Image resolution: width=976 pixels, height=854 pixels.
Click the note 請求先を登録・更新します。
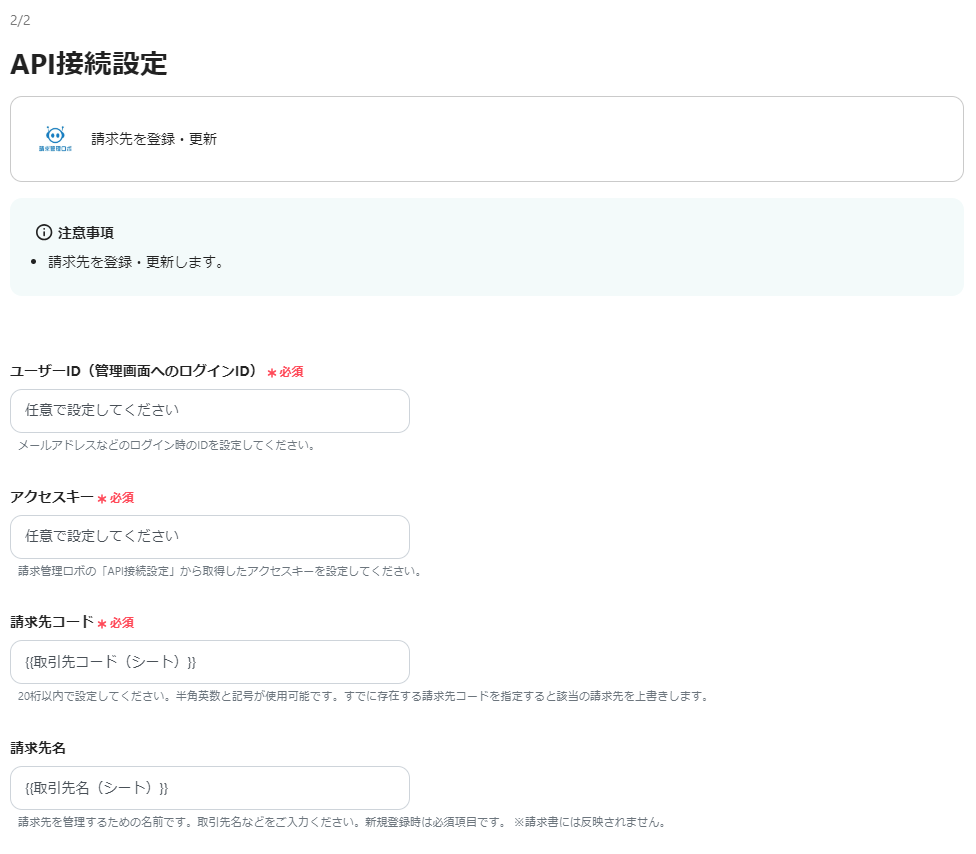click(x=136, y=262)
